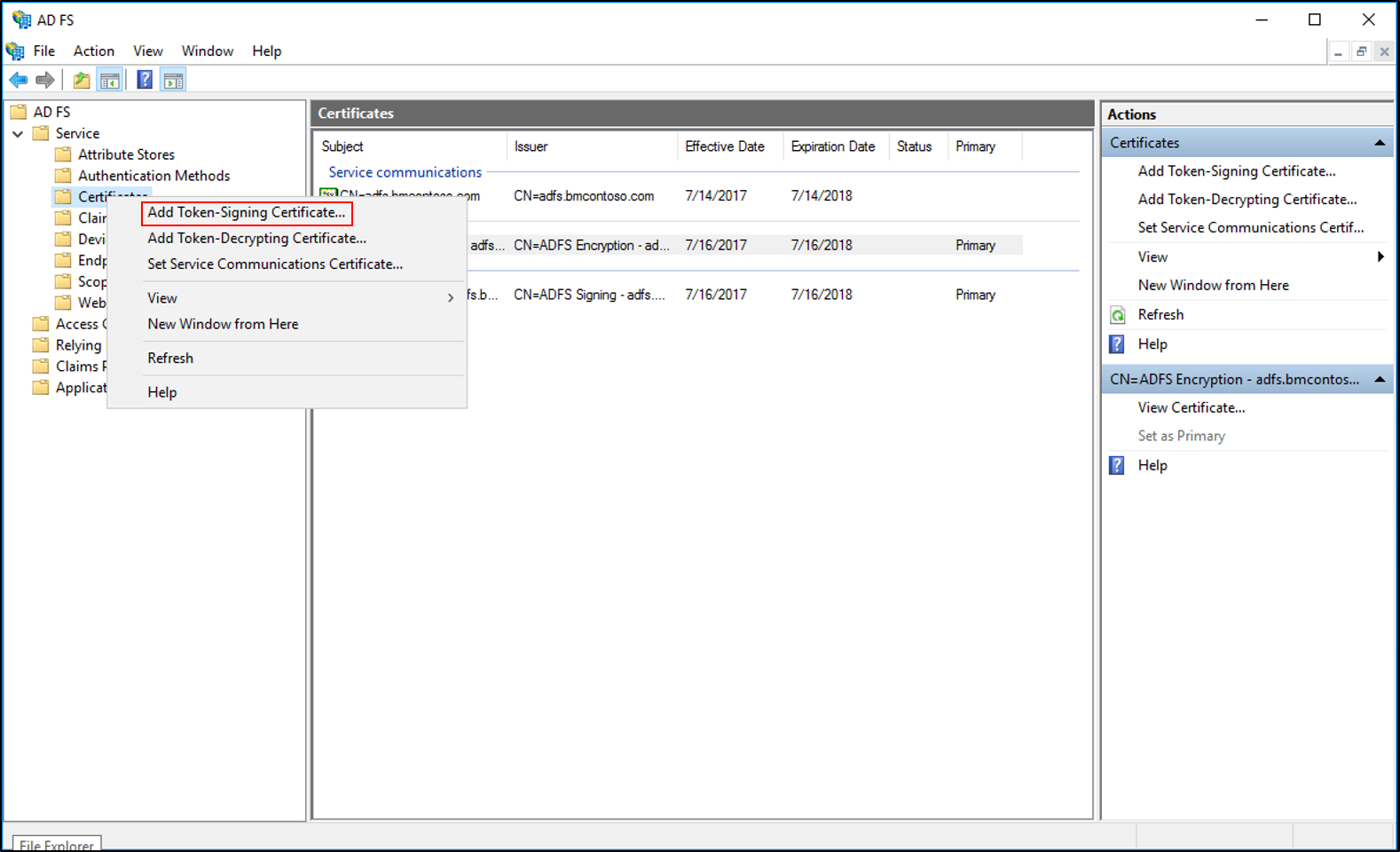Click the Service folder icon in tree
The image size is (1400, 852).
pos(41,133)
